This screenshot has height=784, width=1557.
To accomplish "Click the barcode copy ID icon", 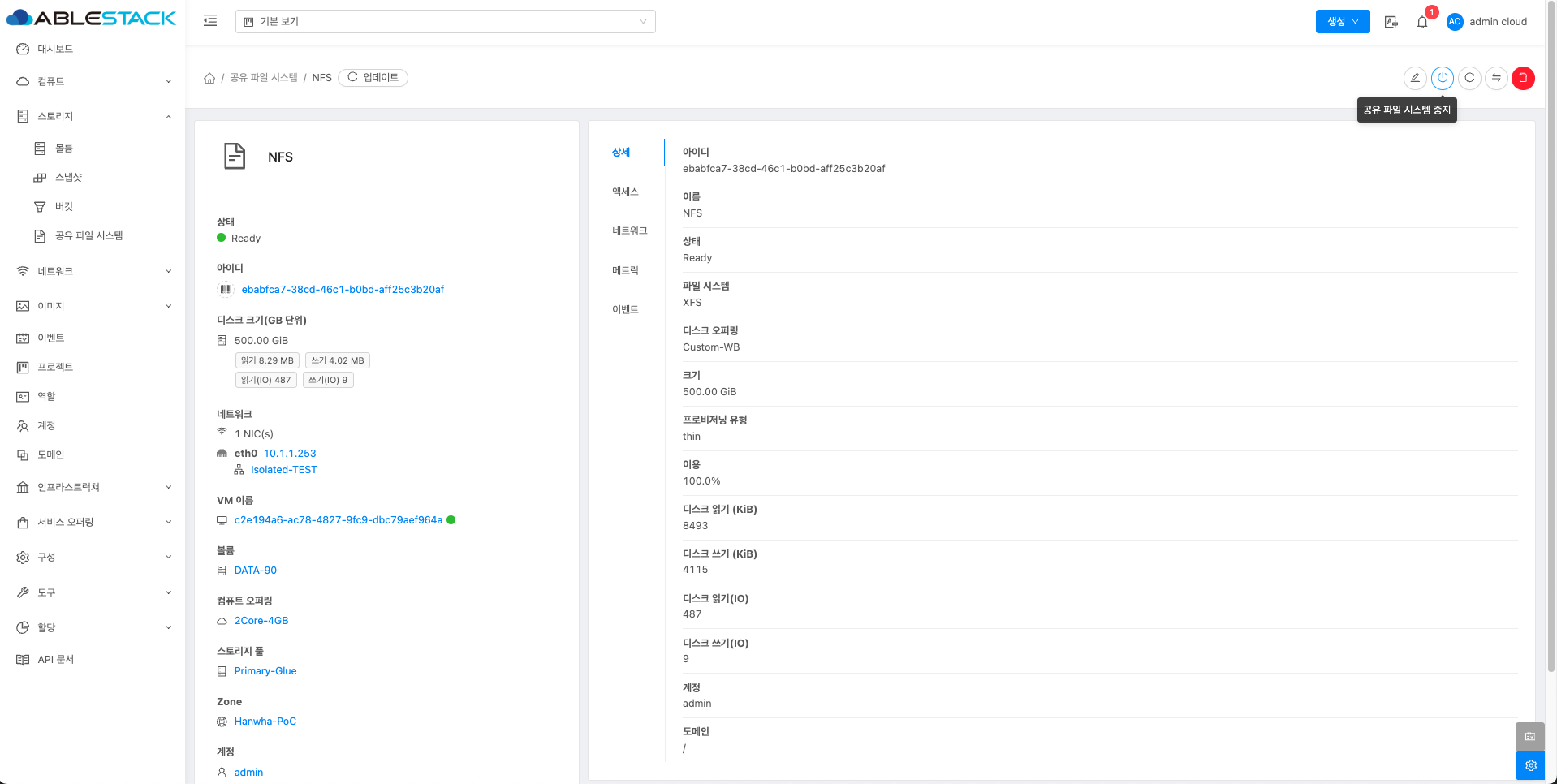I will click(x=226, y=290).
